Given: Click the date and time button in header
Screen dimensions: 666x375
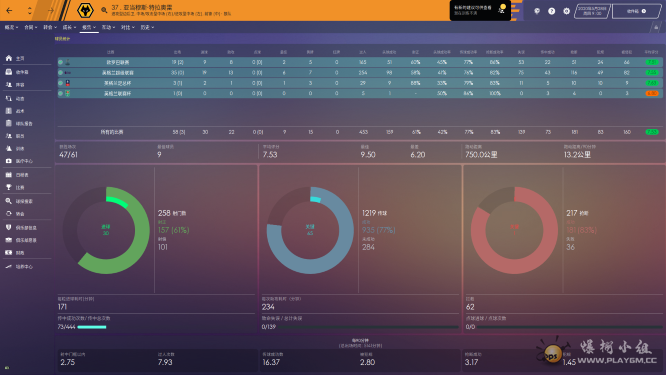Looking at the screenshot, I should tap(592, 11).
